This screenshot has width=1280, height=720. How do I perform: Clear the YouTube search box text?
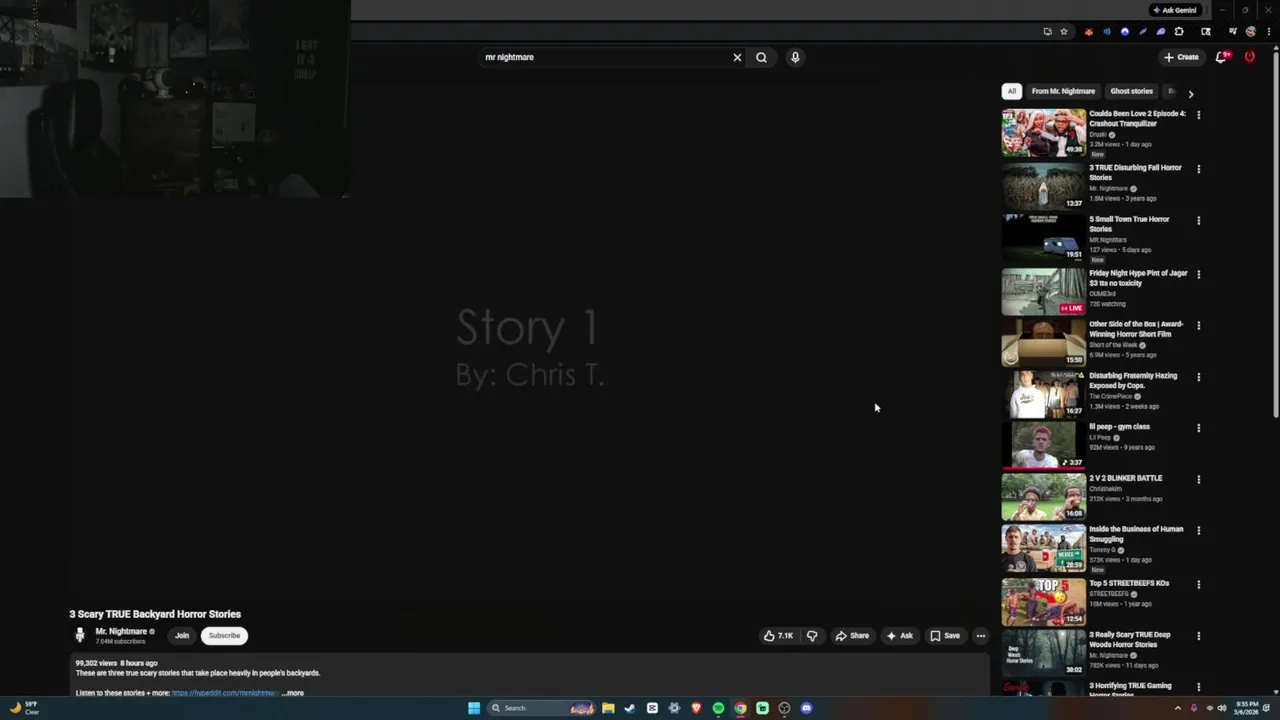(737, 57)
